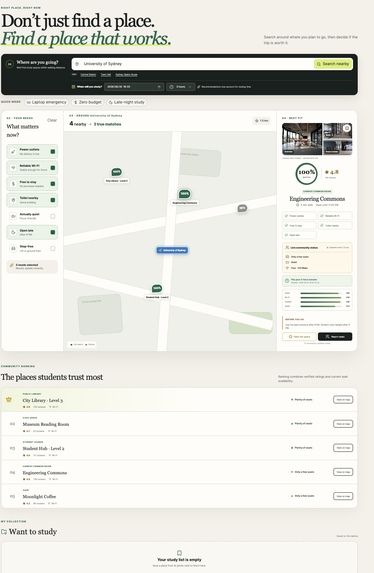
Task: Click the Power outlets plug icon
Action: (x=13, y=152)
